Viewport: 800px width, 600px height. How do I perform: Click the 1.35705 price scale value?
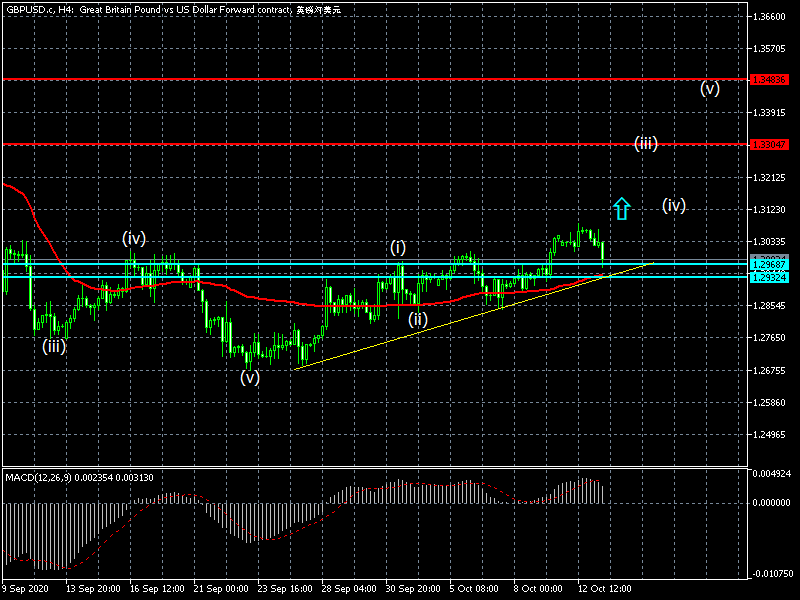(769, 49)
